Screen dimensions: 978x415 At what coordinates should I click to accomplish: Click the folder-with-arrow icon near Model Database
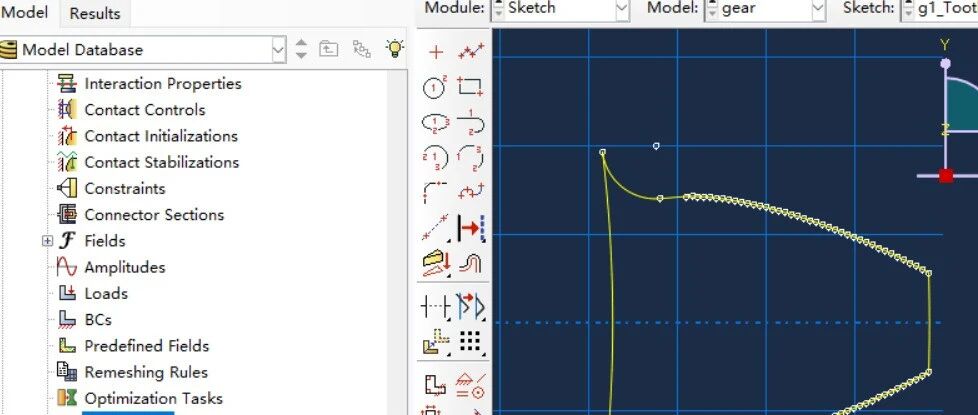329,49
